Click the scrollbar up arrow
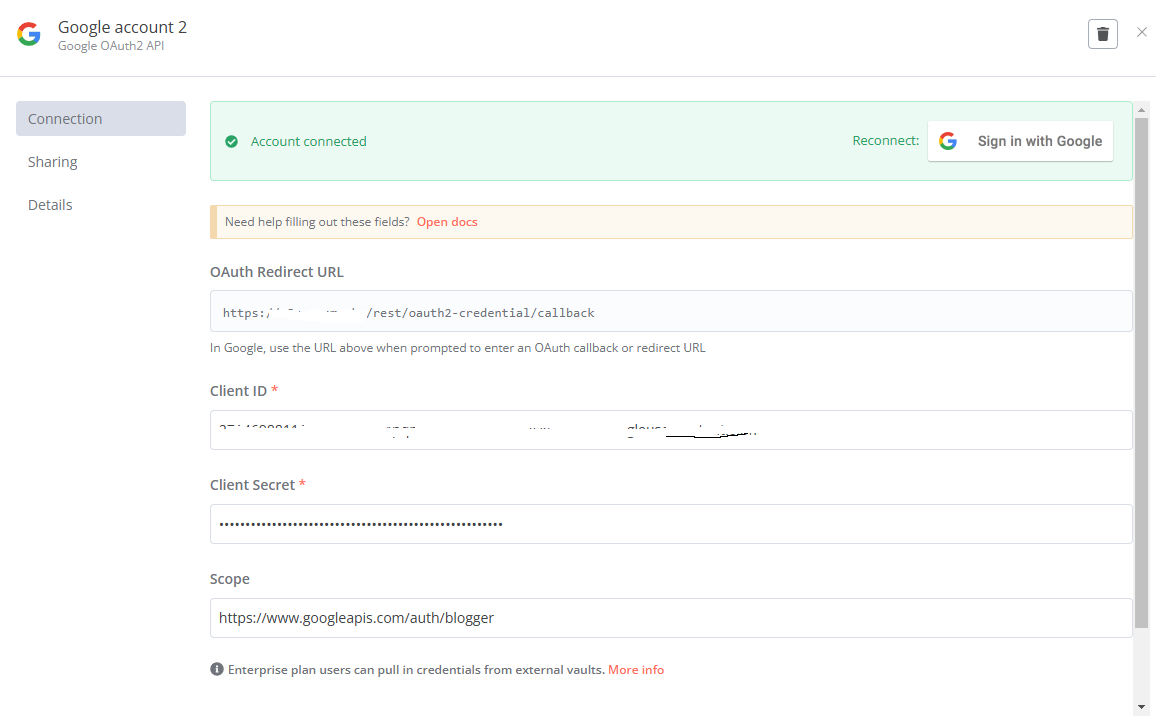1156x728 pixels. coord(1141,110)
